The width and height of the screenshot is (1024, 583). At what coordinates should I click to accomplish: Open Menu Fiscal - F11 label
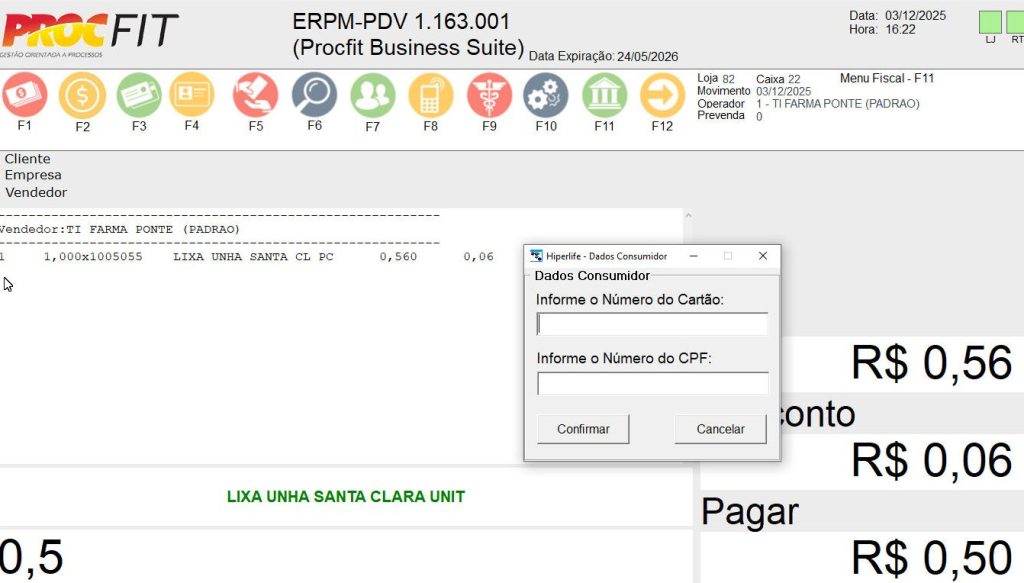[x=887, y=78]
